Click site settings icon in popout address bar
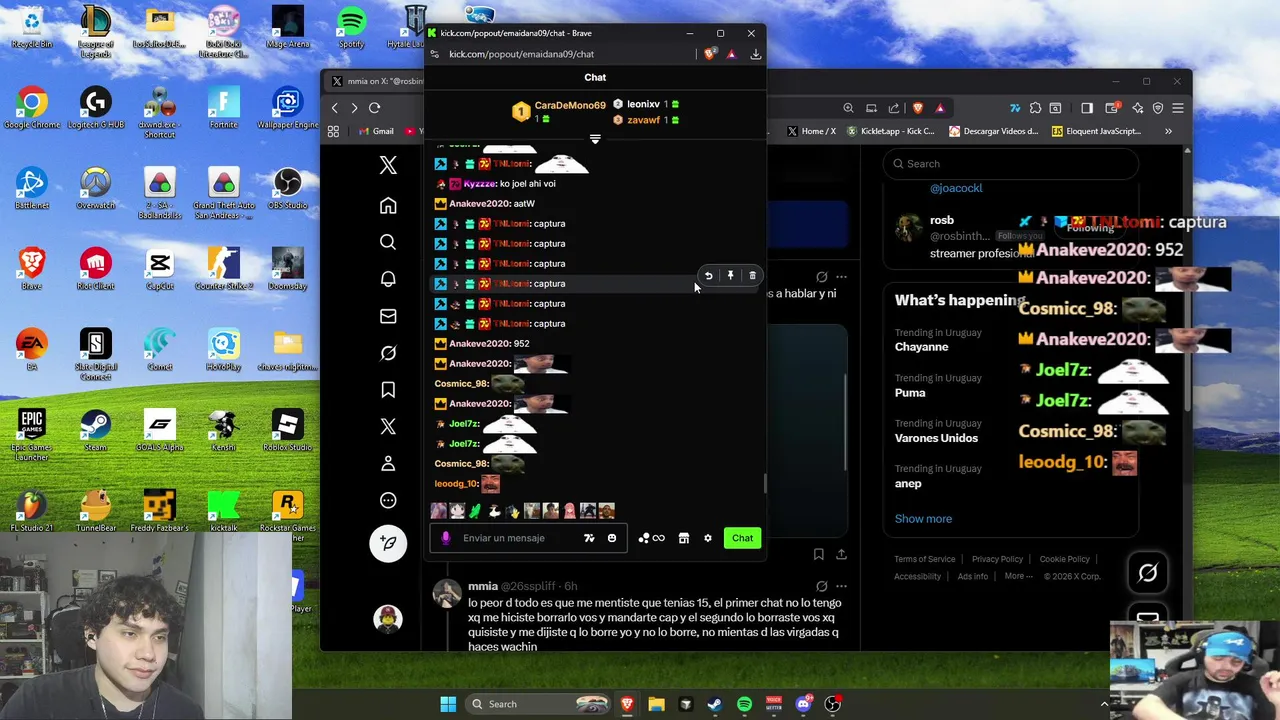The image size is (1280, 720). pos(435,54)
